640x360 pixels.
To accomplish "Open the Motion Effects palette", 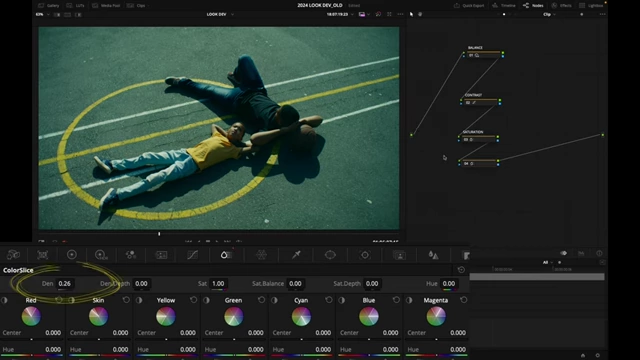I will [162, 255].
